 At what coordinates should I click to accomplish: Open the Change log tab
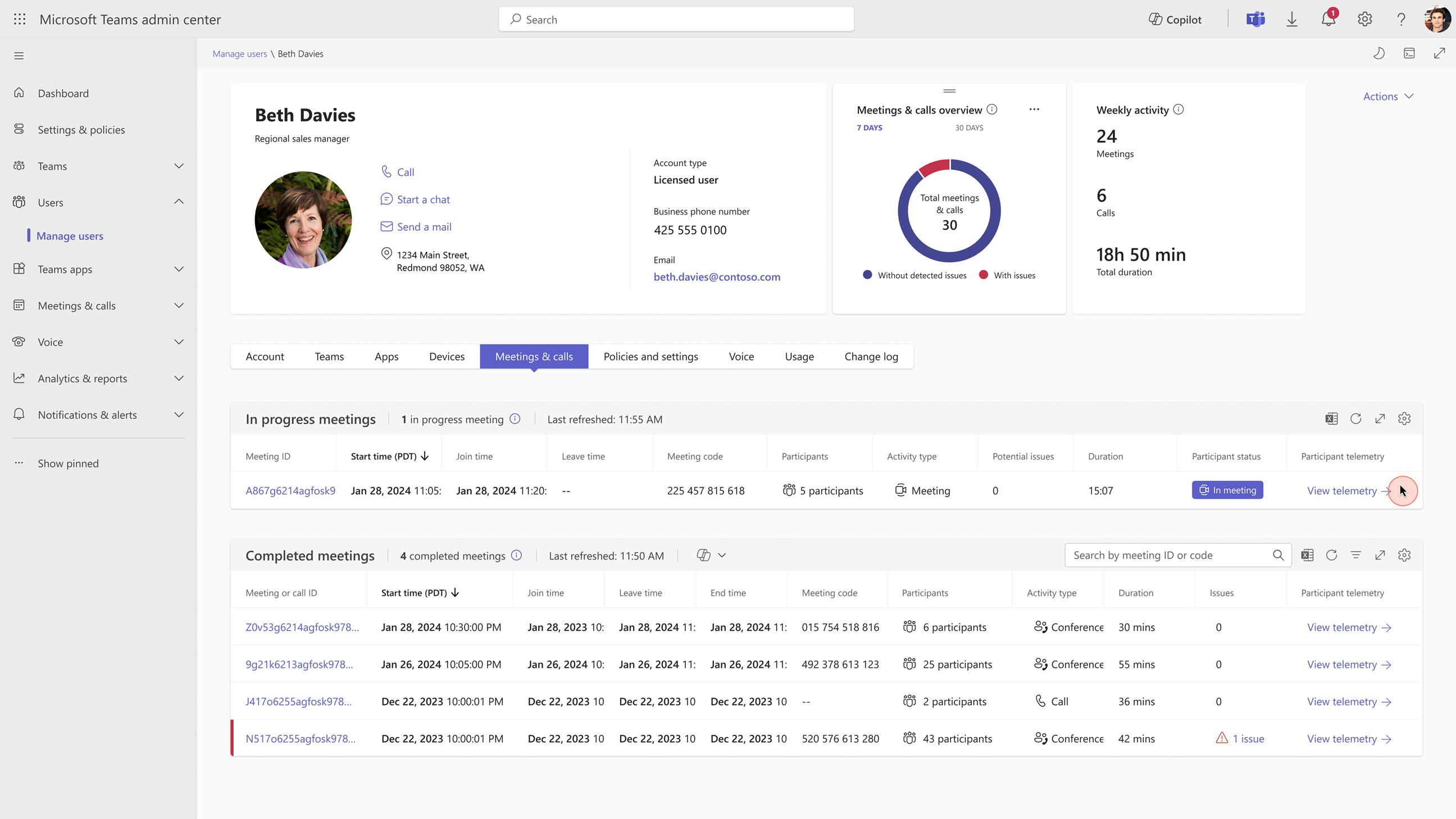(871, 357)
